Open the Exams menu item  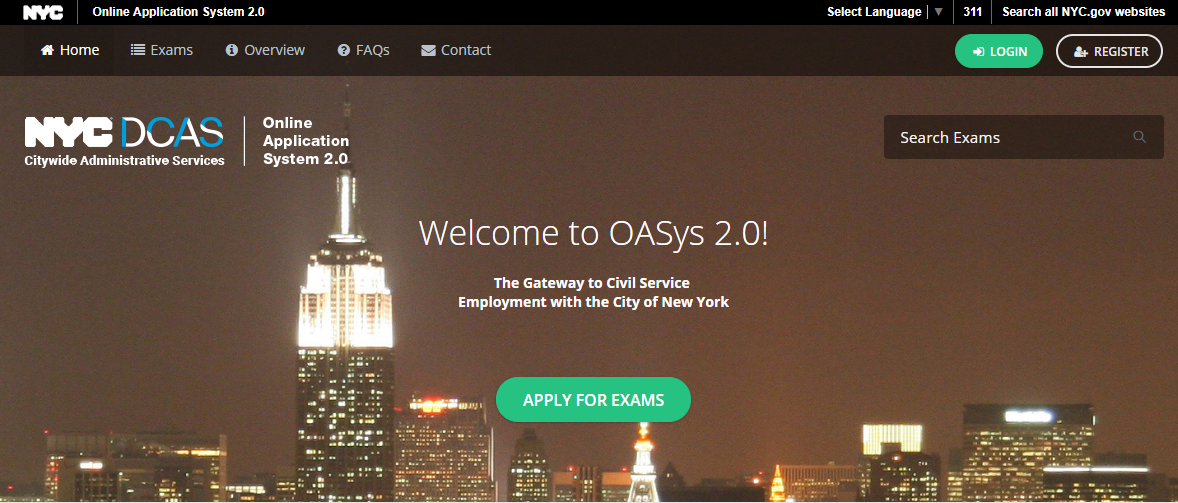pyautogui.click(x=162, y=50)
